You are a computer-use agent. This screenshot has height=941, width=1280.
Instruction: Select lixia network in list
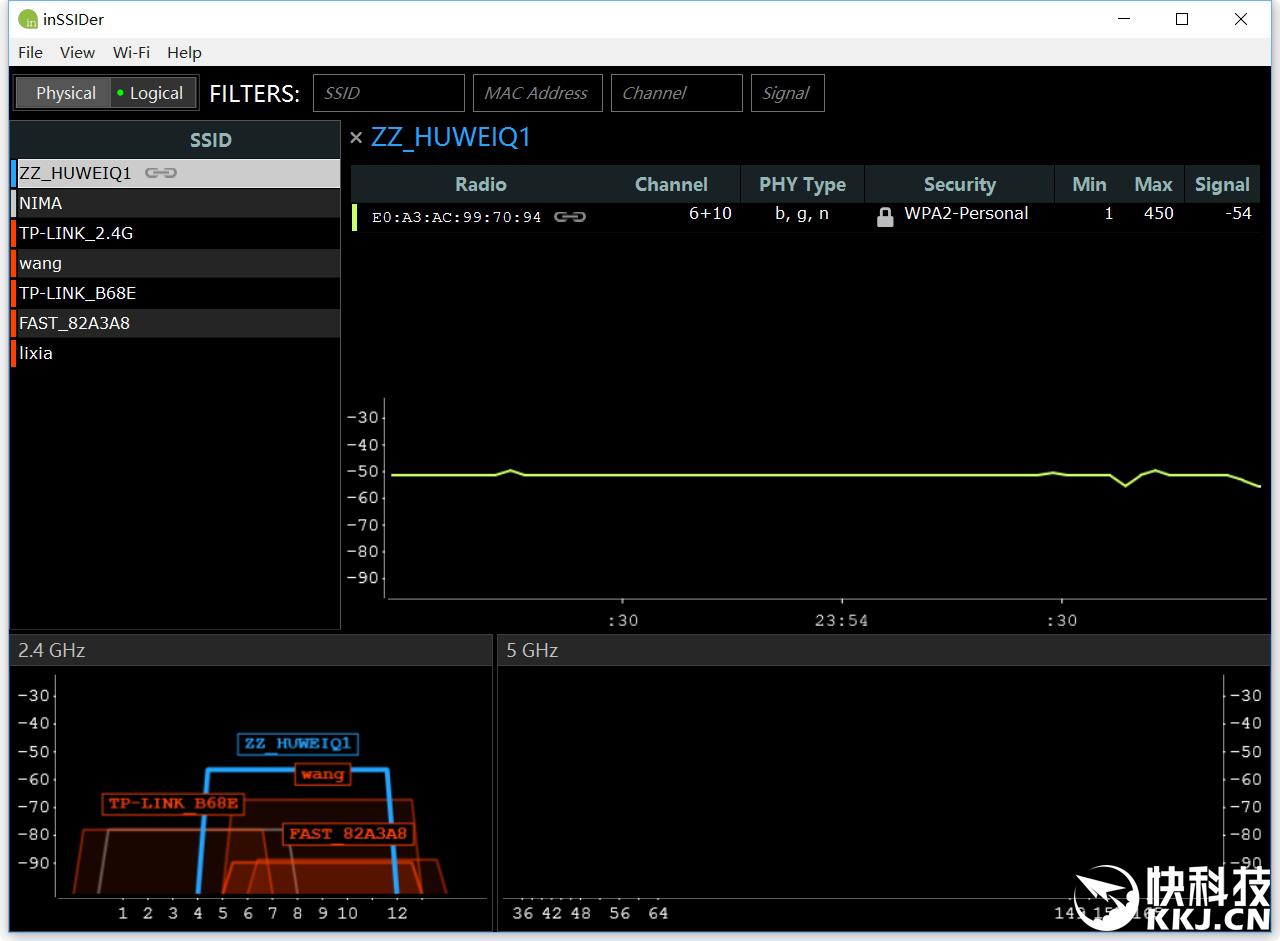point(176,353)
